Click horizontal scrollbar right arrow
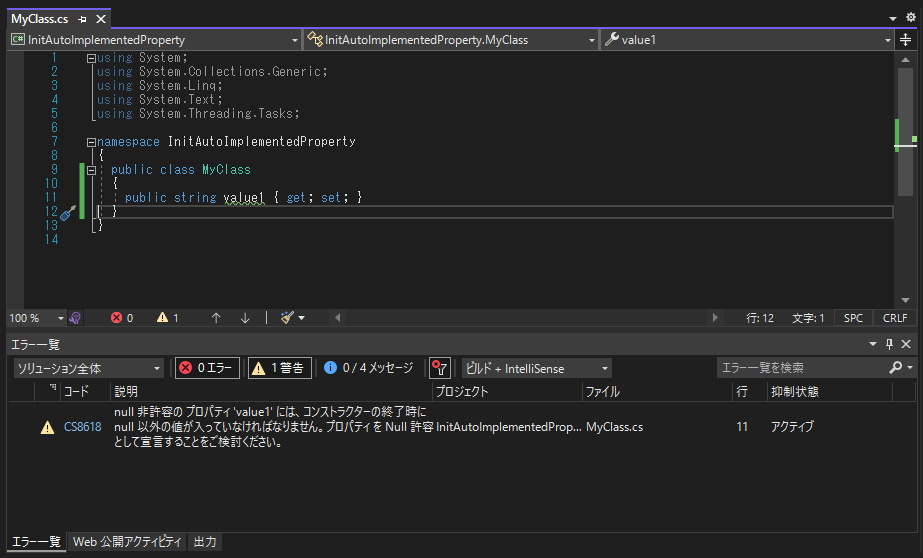Screen dimensions: 923x558 (x=715, y=318)
